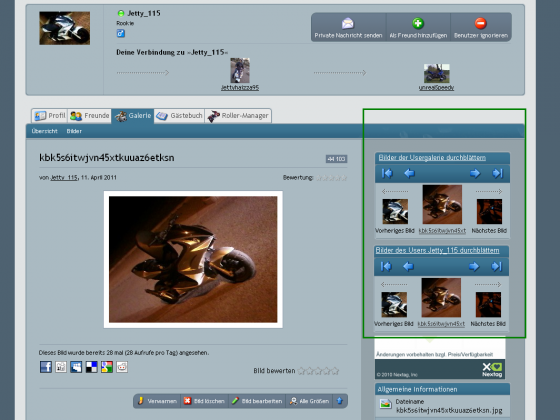This screenshot has width=560, height=420.
Task: Add user via Als Freund hinzufügen
Action: coord(418,28)
